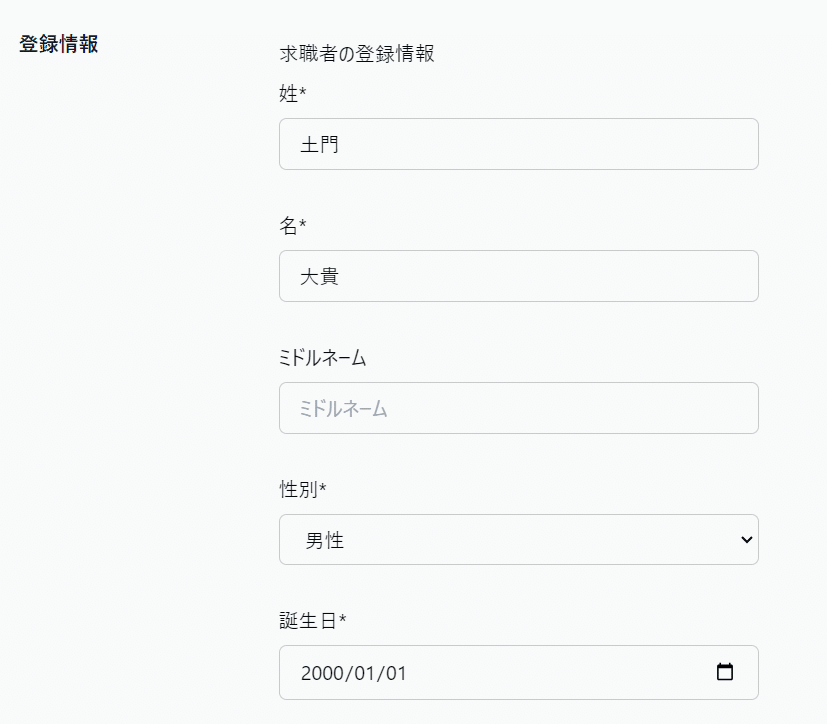This screenshot has width=827, height=724.
Task: Click the chevron arrow of the 性別 select
Action: (746, 540)
